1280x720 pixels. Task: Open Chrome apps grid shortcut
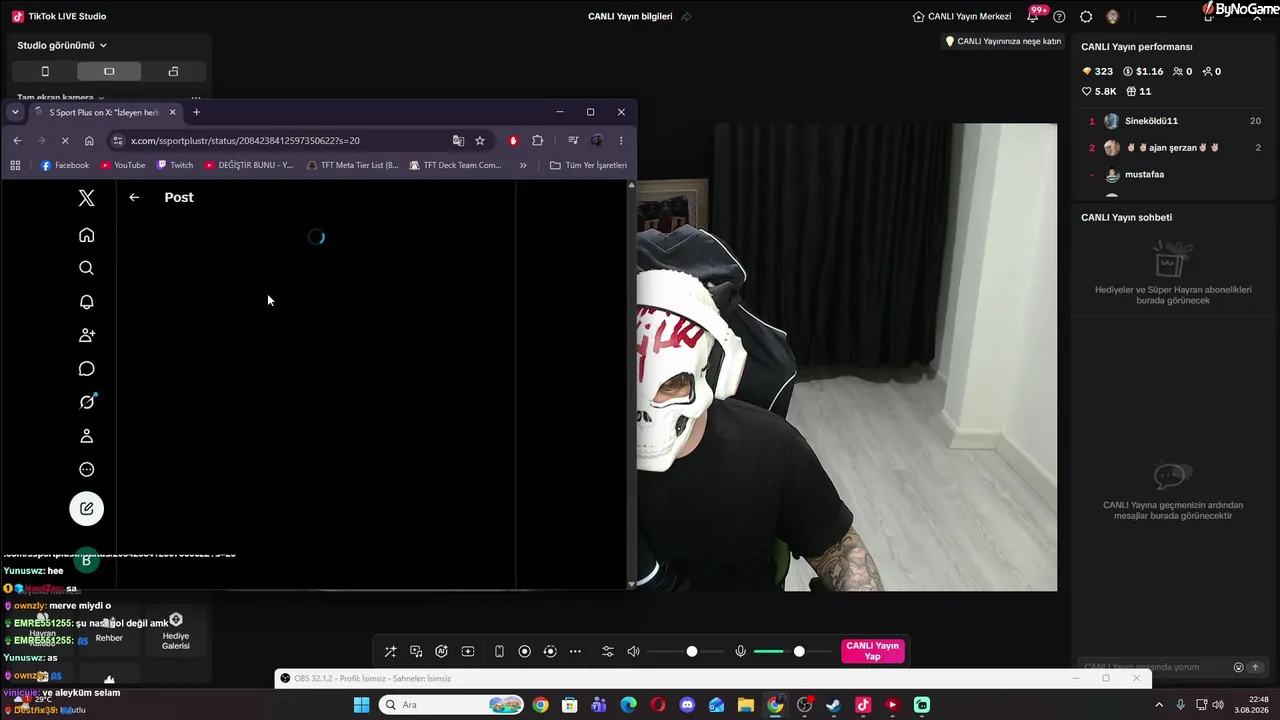pyautogui.click(x=15, y=165)
